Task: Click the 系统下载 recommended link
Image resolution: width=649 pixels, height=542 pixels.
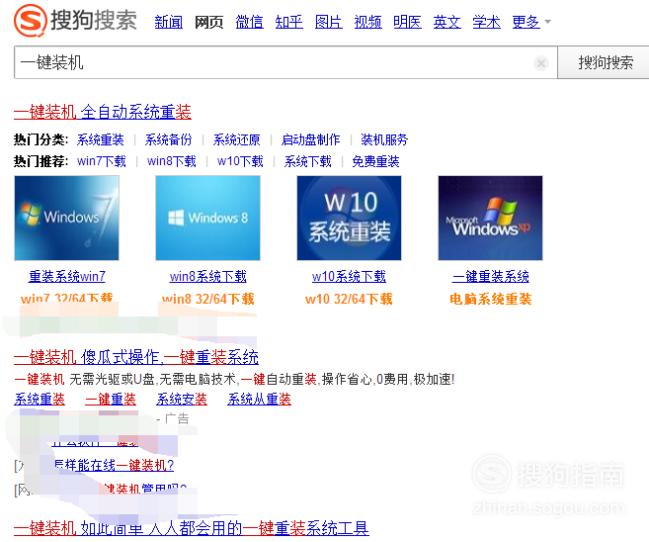Action: (308, 161)
